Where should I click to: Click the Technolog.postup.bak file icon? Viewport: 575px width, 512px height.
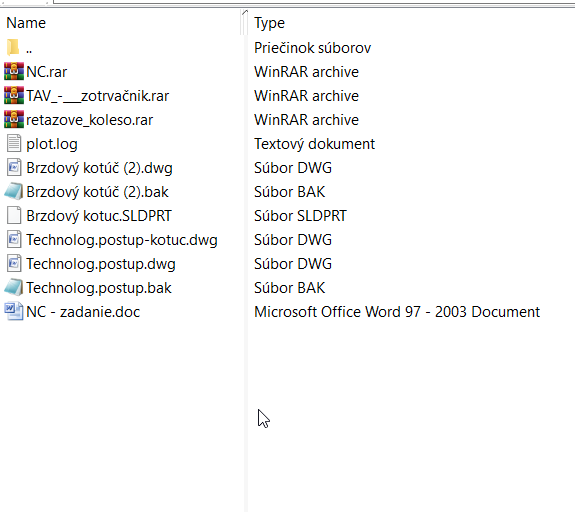tap(14, 288)
